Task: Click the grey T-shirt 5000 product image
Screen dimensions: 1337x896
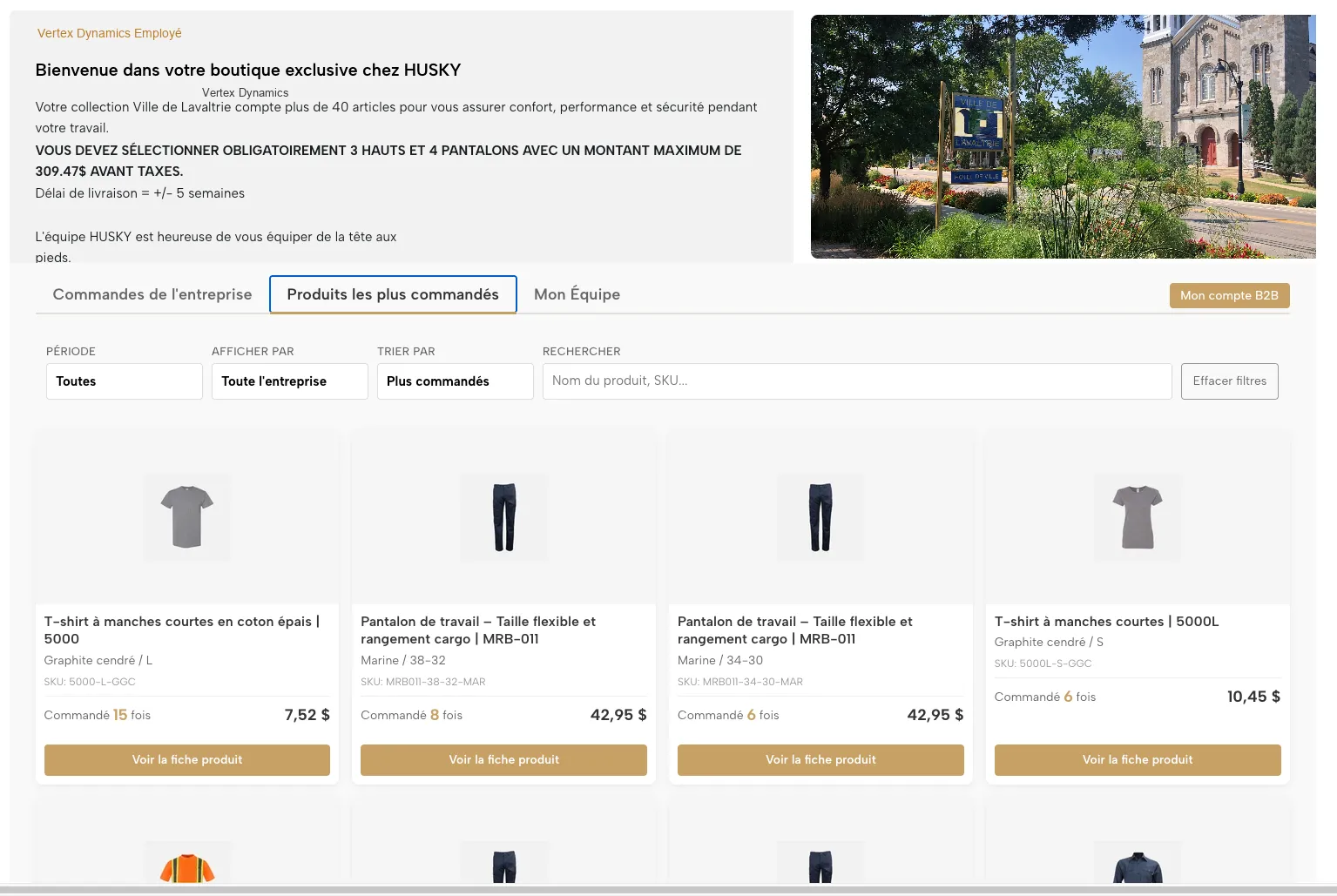Action: pyautogui.click(x=187, y=517)
